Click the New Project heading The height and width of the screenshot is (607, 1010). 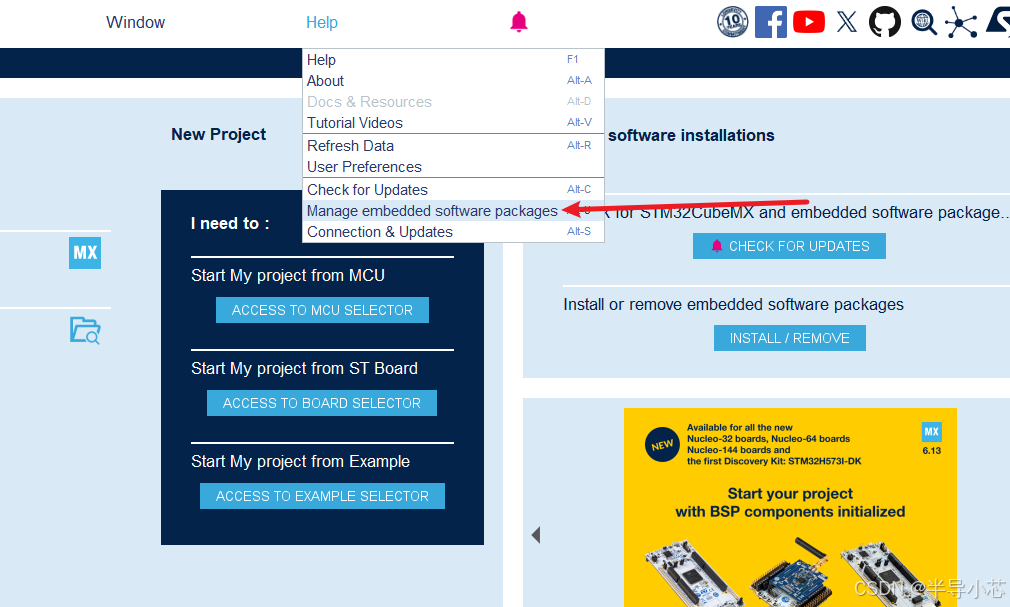coord(218,134)
